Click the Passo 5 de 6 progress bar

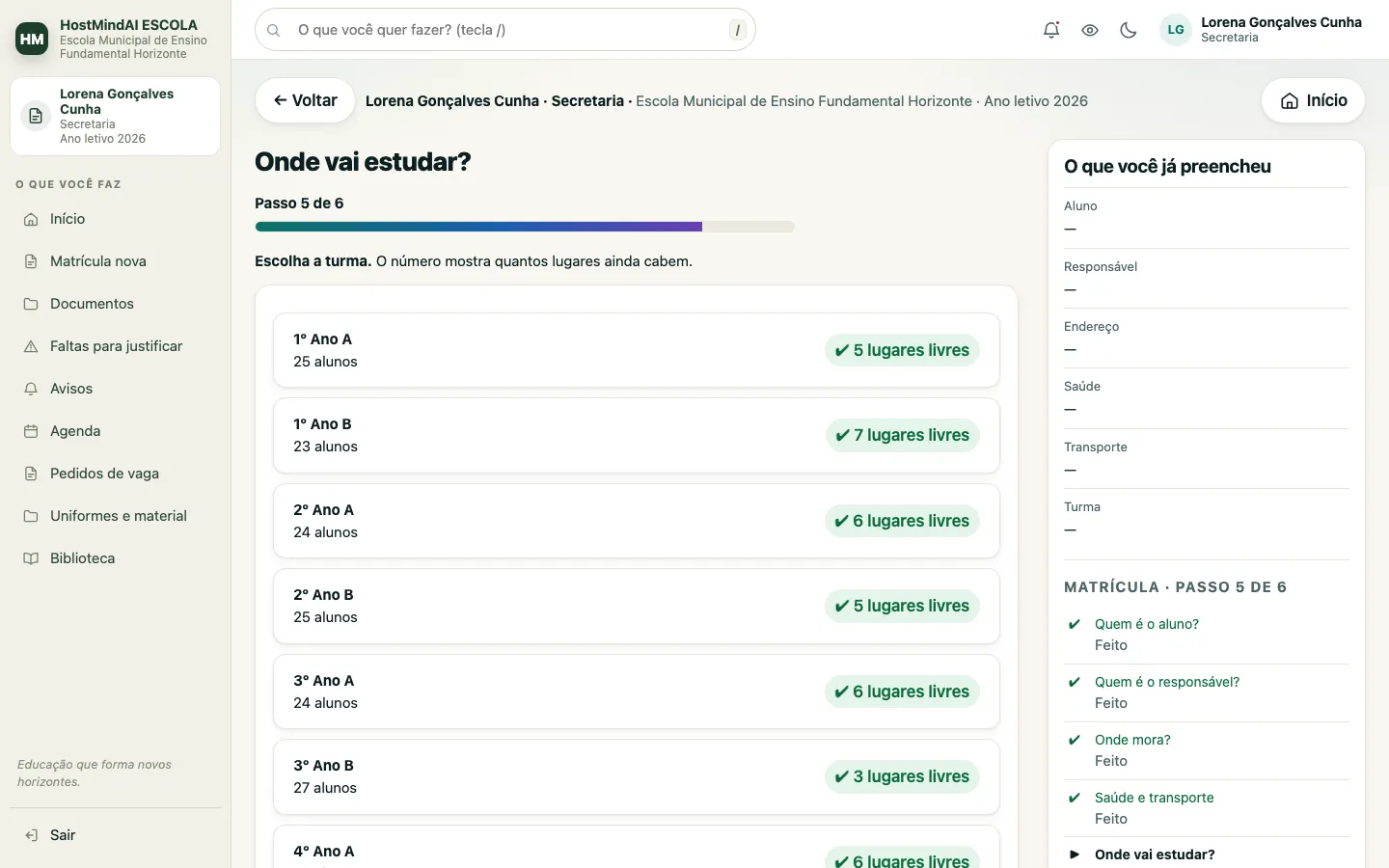point(525,227)
